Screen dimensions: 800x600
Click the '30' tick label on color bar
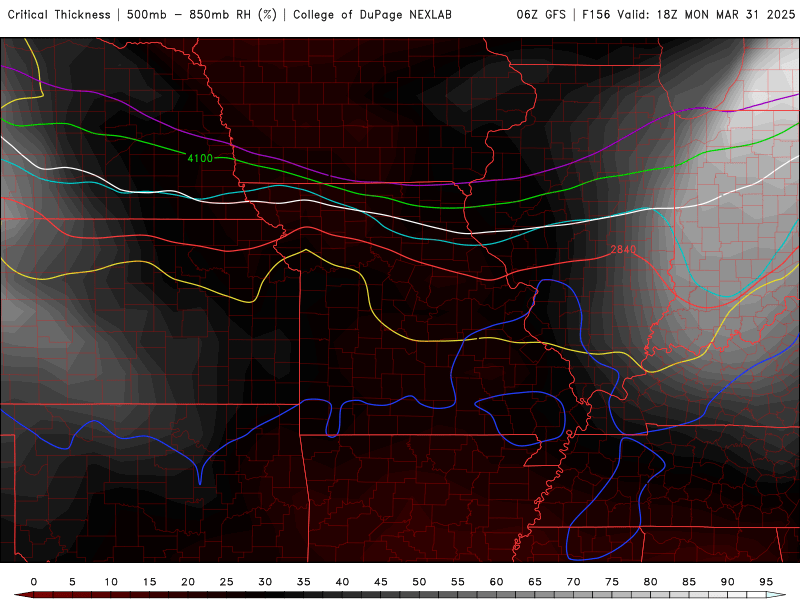click(265, 582)
